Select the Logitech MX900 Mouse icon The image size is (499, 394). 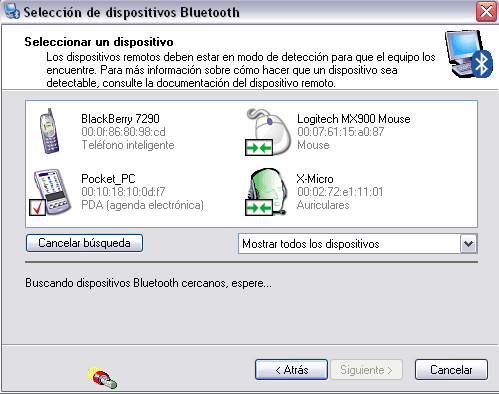[x=268, y=132]
